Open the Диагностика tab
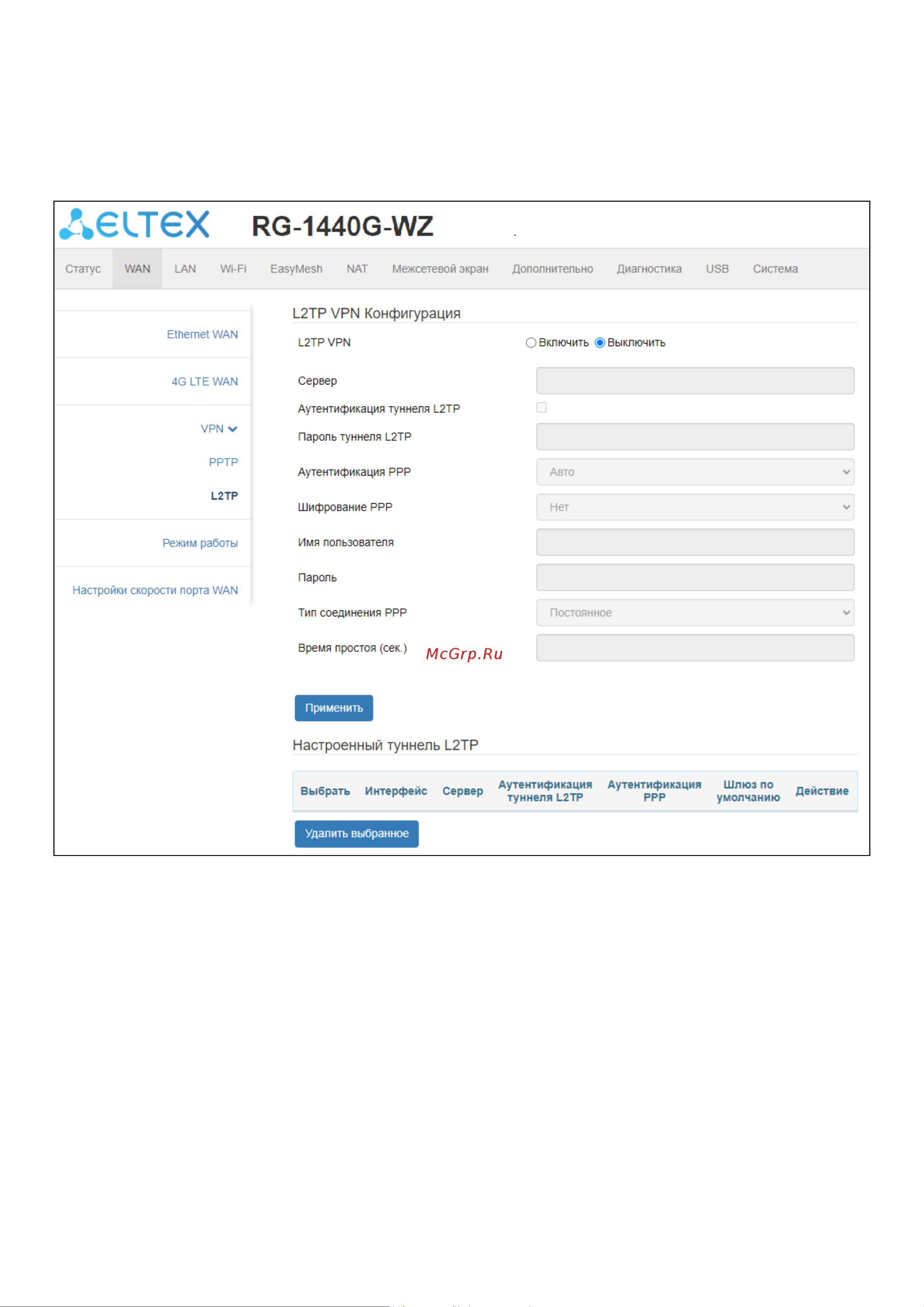The width and height of the screenshot is (924, 1307). (649, 269)
